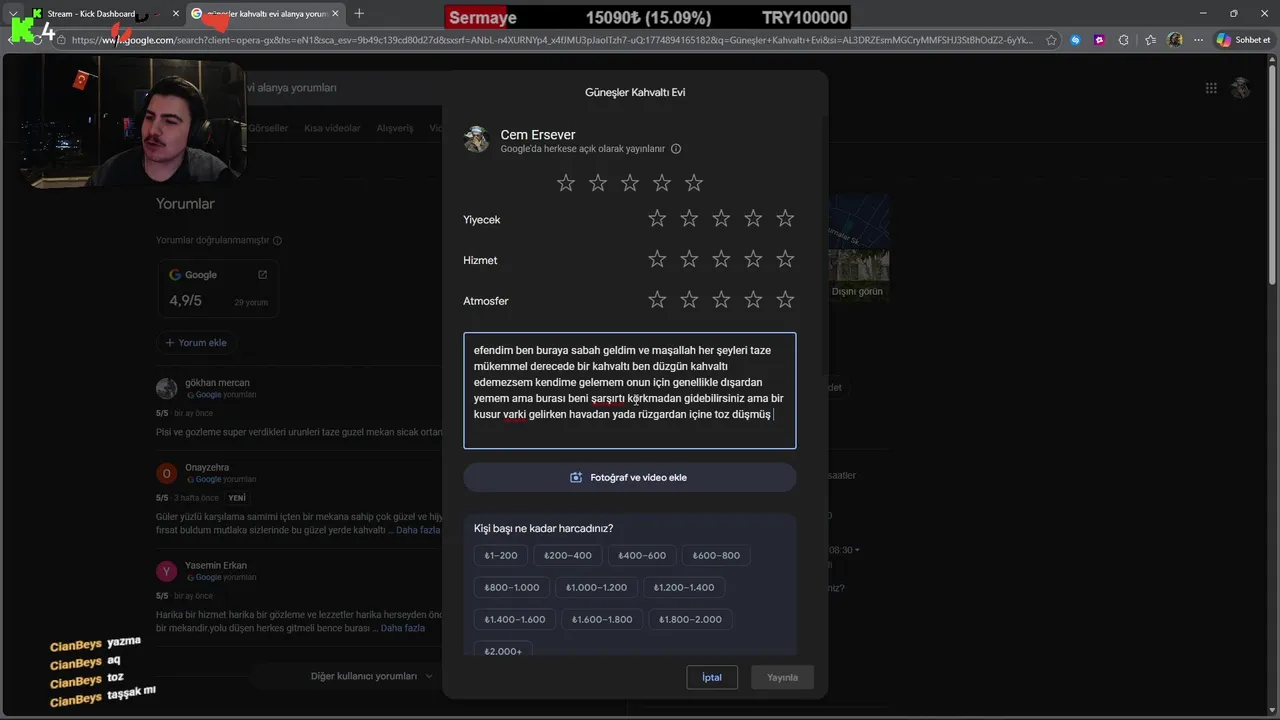Open the Google apps grid
Viewport: 1280px width, 720px height.
click(1211, 88)
